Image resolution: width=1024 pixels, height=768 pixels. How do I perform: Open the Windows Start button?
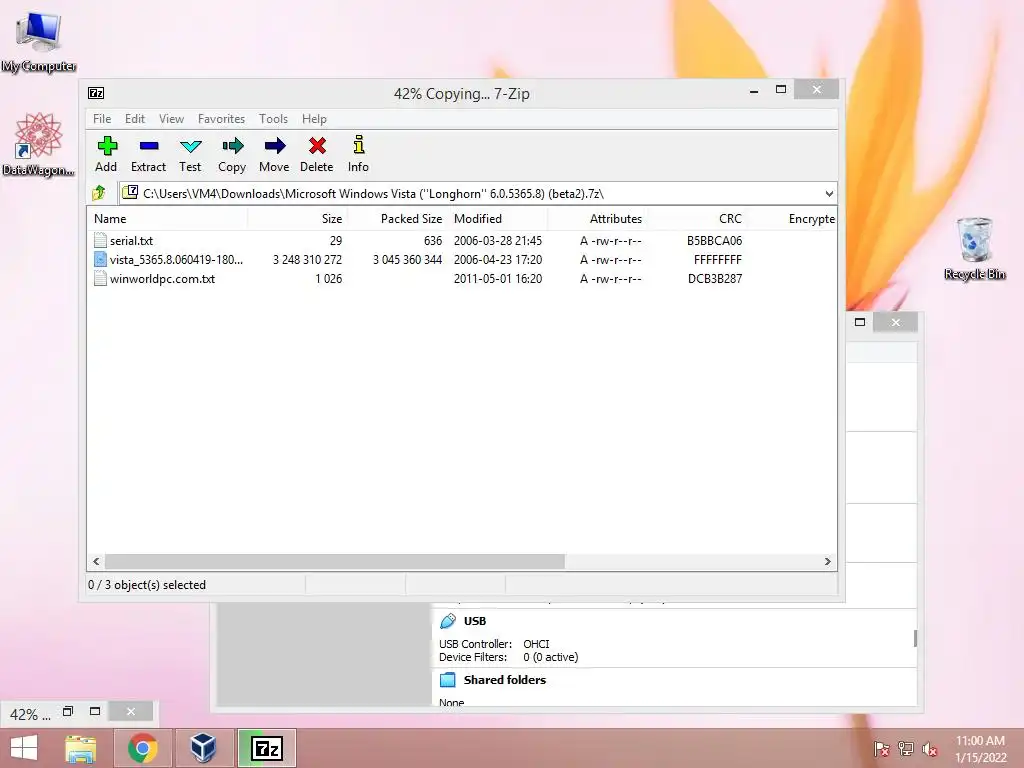[24, 748]
